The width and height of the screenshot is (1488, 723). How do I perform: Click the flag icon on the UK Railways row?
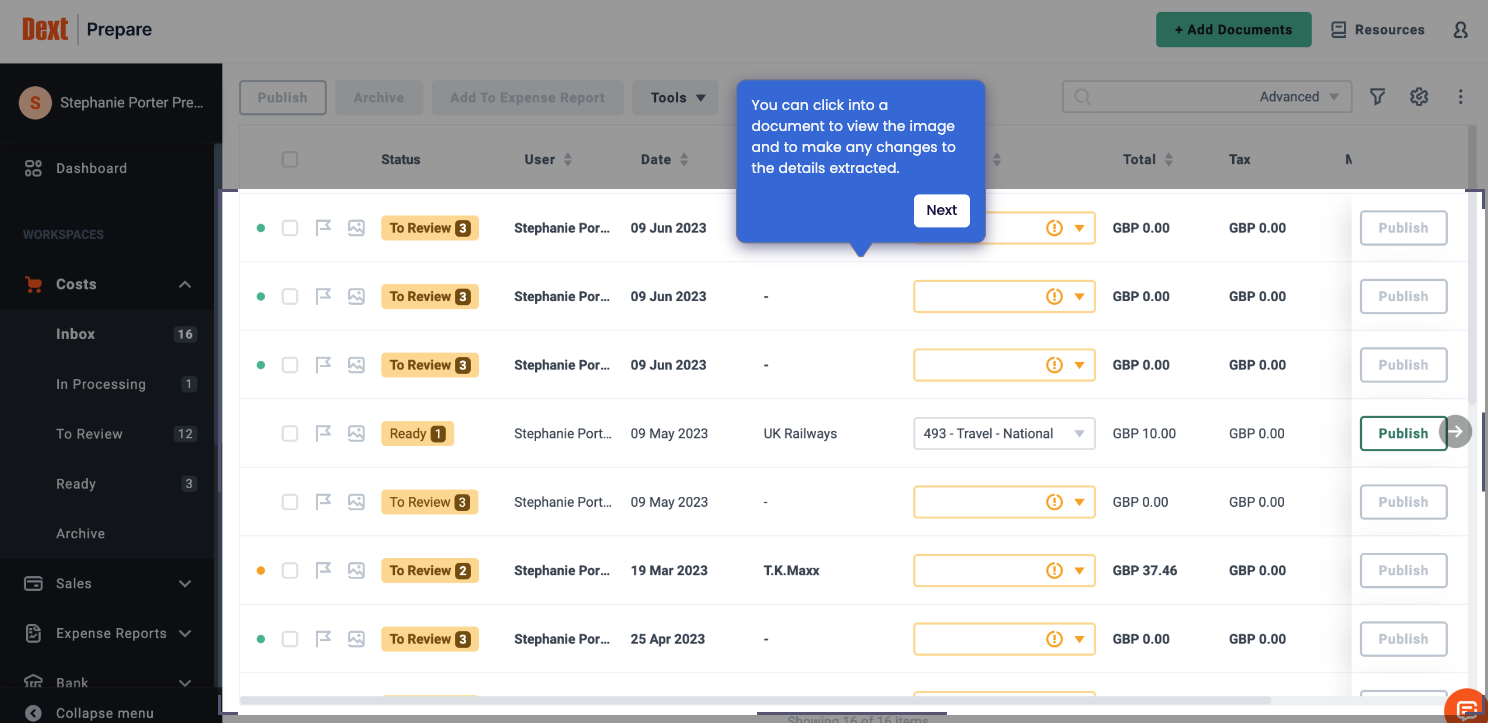click(x=322, y=433)
